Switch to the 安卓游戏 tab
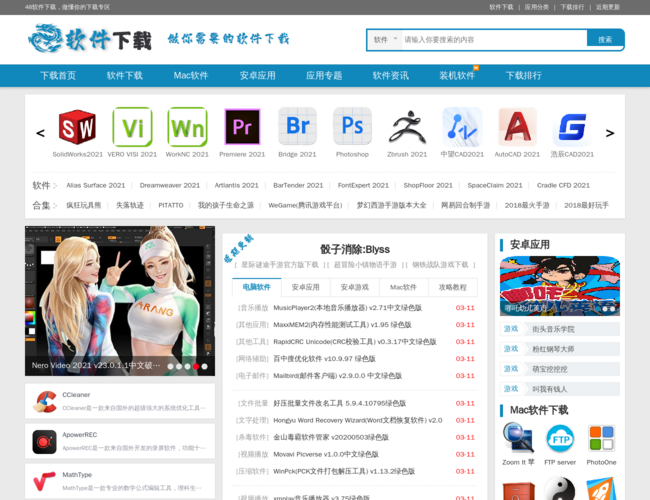 click(x=354, y=287)
